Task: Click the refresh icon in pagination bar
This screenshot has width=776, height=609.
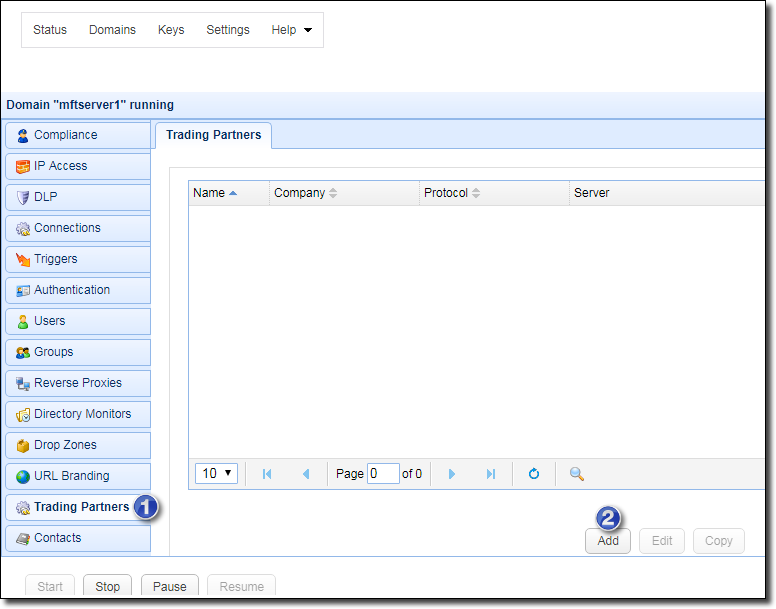Action: point(534,474)
